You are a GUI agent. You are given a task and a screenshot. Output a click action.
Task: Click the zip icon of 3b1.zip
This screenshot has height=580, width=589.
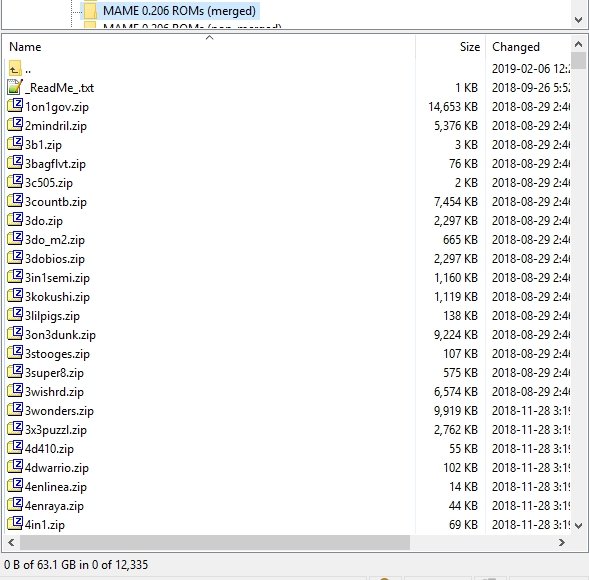pyautogui.click(x=15, y=143)
